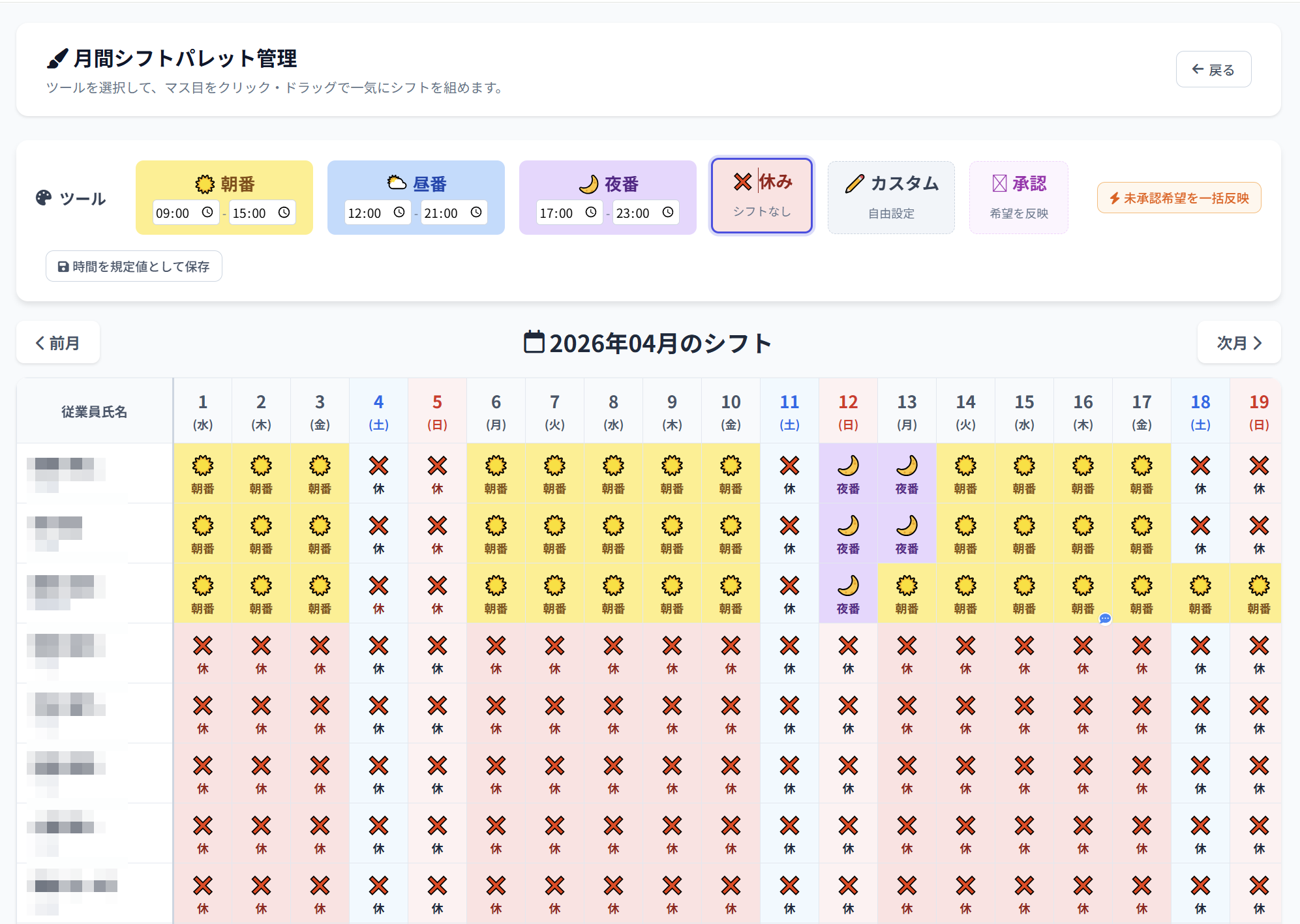Click the day 4 (土) column header
Image resolution: width=1300 pixels, height=924 pixels.
pos(378,411)
